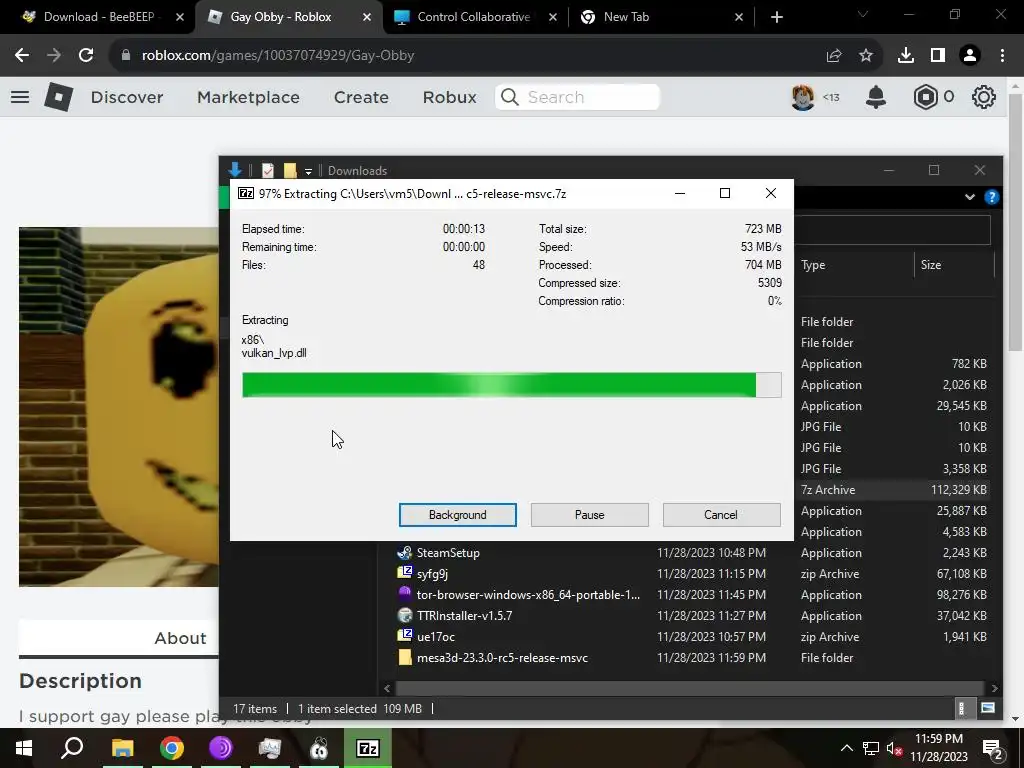Open Discover in Roblox nav
This screenshot has width=1024, height=768.
(127, 97)
